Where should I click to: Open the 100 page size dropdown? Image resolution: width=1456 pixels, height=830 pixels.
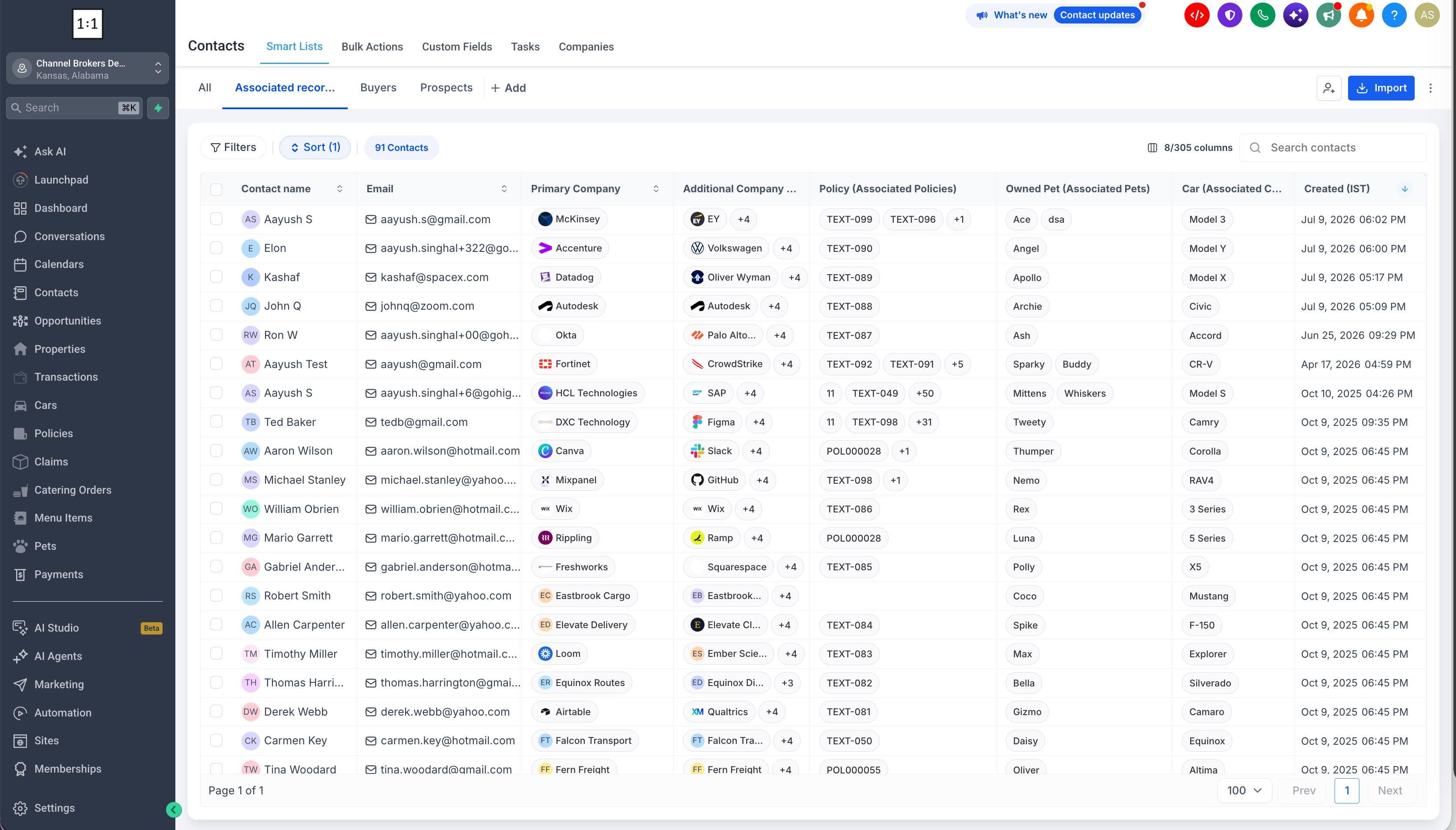point(1245,791)
